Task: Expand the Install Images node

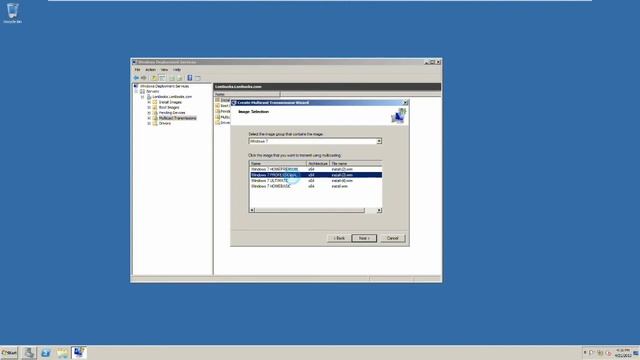Action: point(149,102)
